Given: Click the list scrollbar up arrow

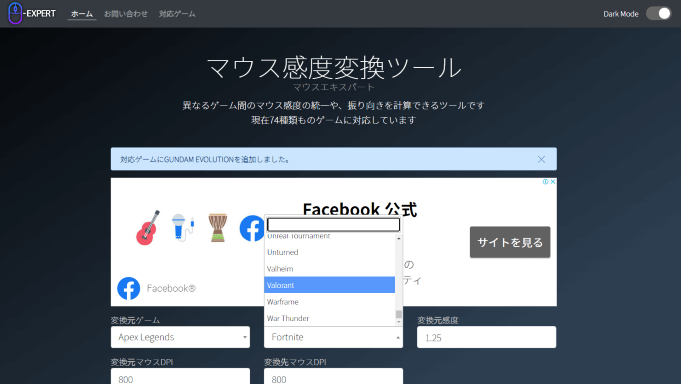Looking at the screenshot, I should pyautogui.click(x=399, y=238).
